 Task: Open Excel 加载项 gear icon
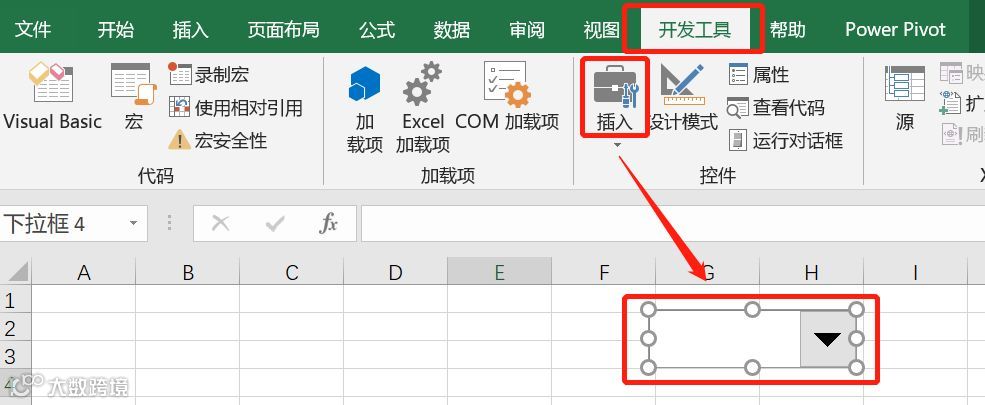click(423, 108)
